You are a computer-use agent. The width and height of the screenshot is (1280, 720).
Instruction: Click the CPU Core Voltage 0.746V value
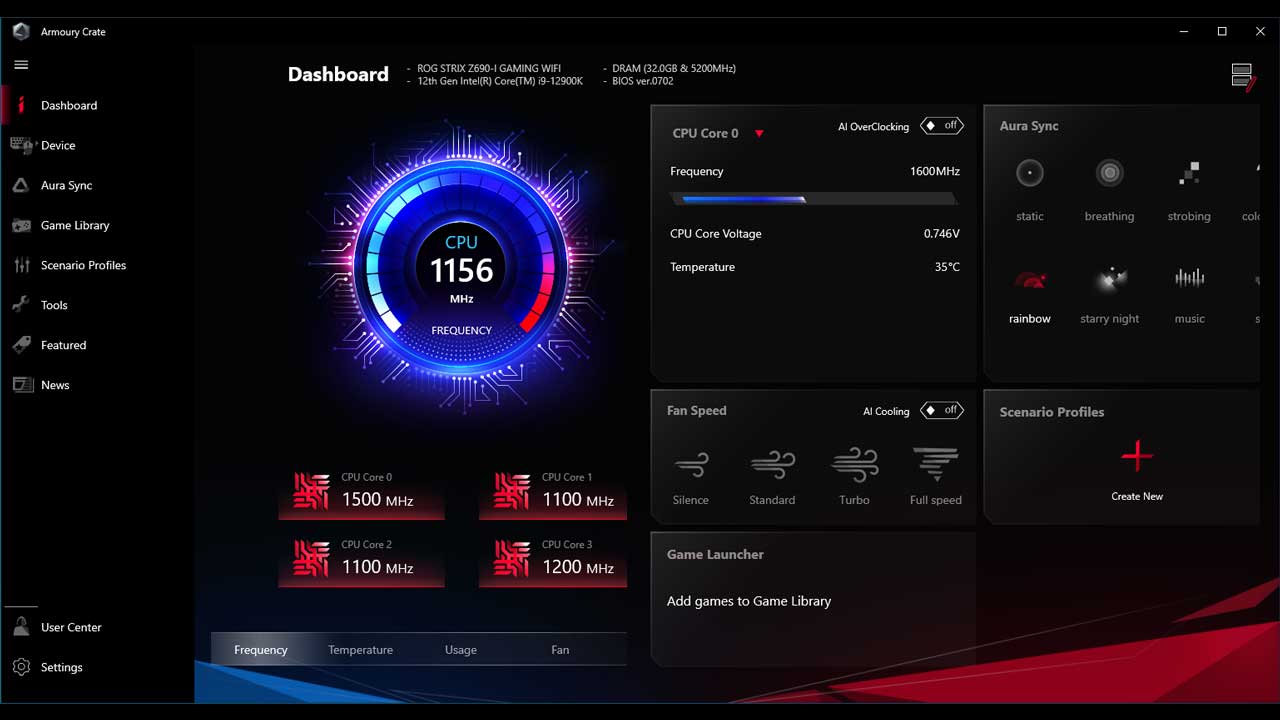(x=941, y=234)
